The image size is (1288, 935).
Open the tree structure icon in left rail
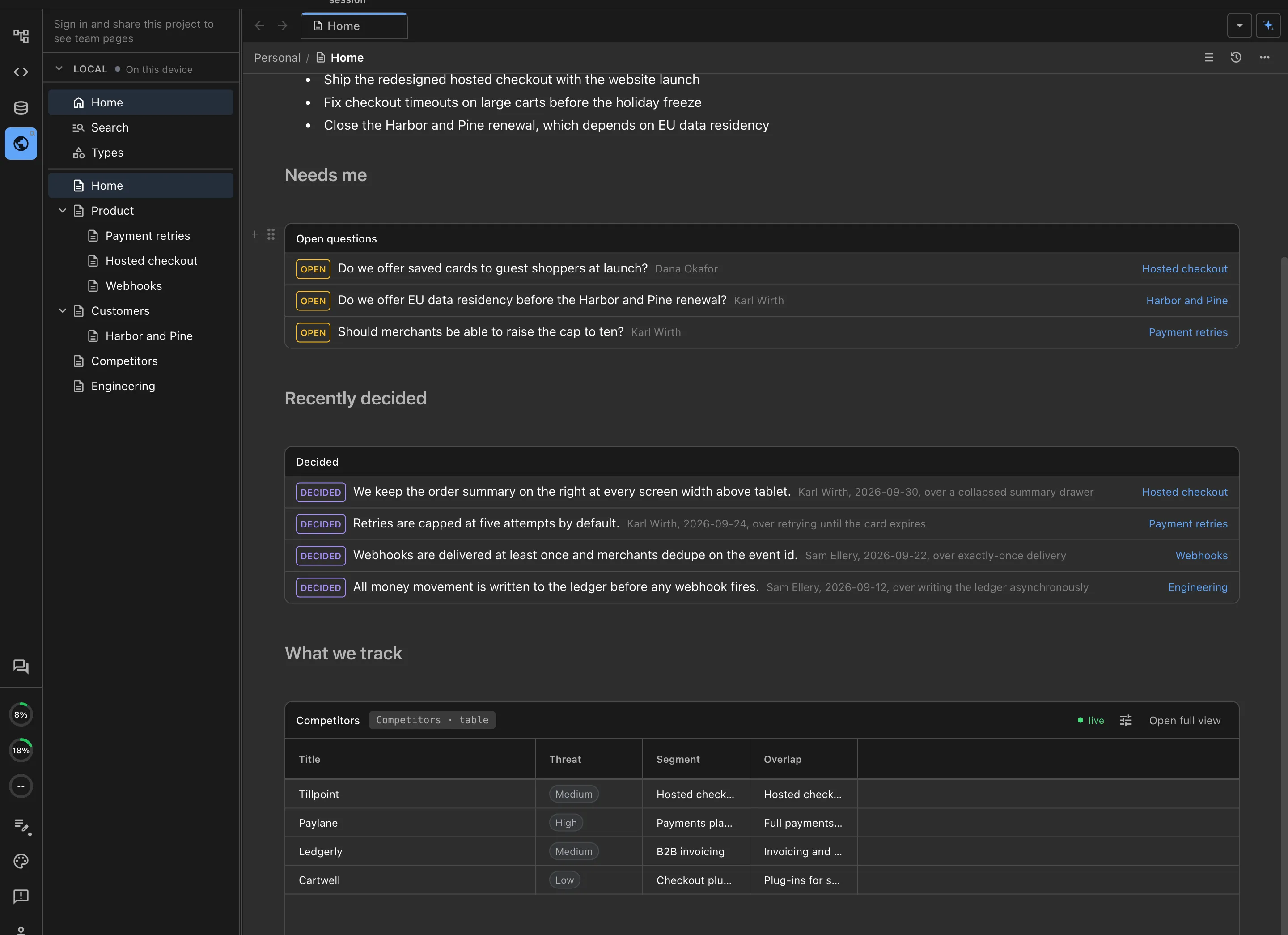pyautogui.click(x=21, y=36)
